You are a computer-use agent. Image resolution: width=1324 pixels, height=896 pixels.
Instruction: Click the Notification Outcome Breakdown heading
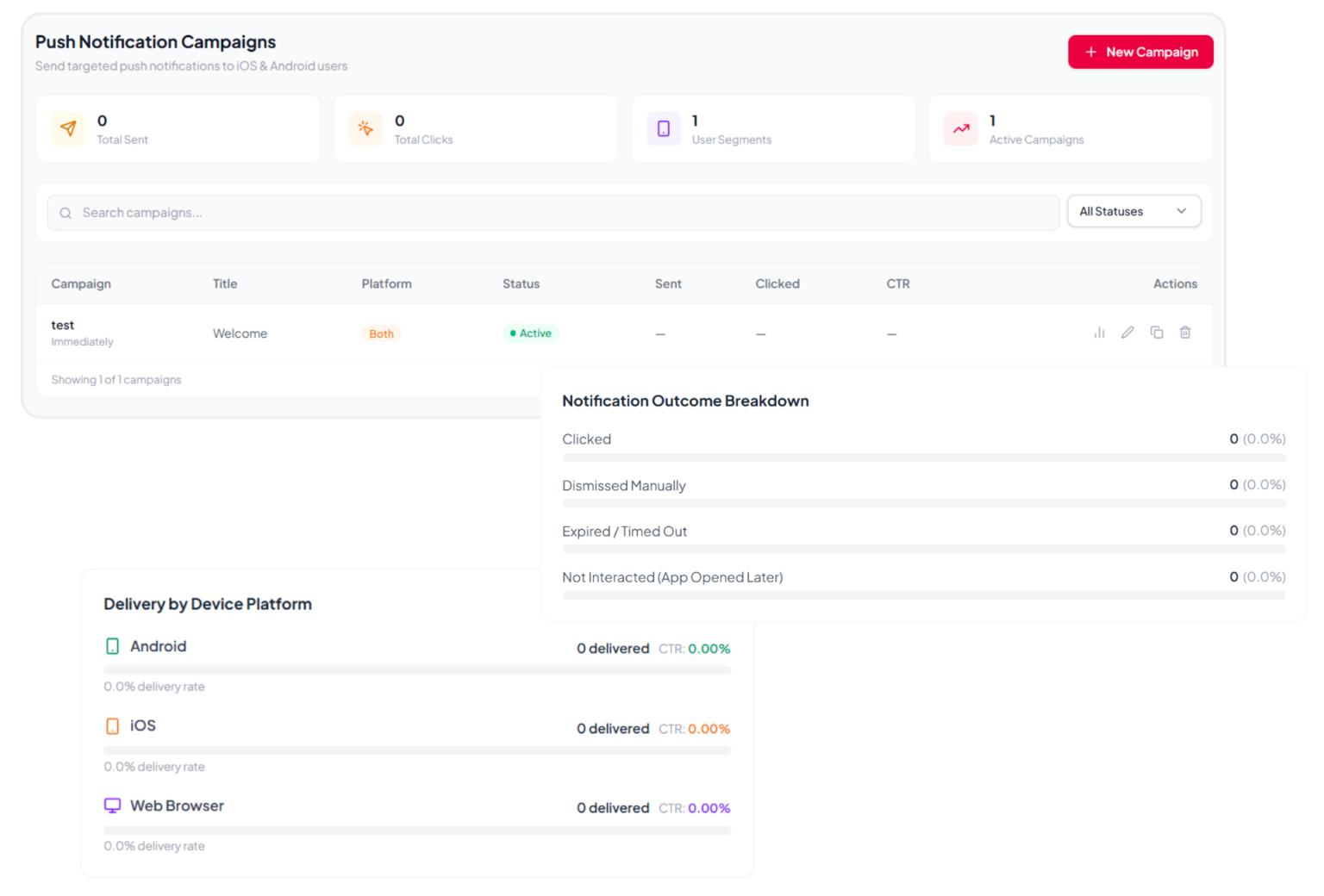(685, 401)
